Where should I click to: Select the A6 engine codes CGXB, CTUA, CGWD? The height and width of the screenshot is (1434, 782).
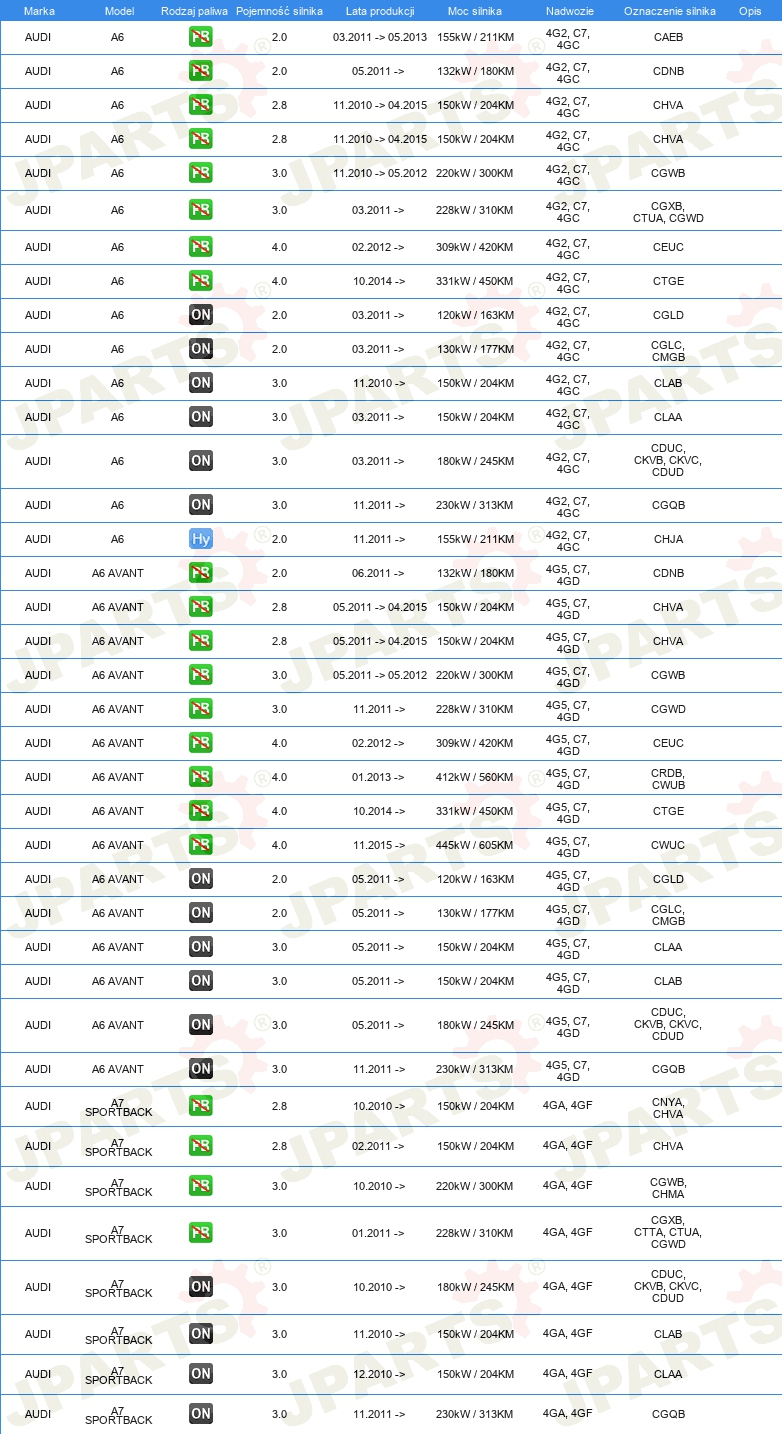(x=668, y=213)
